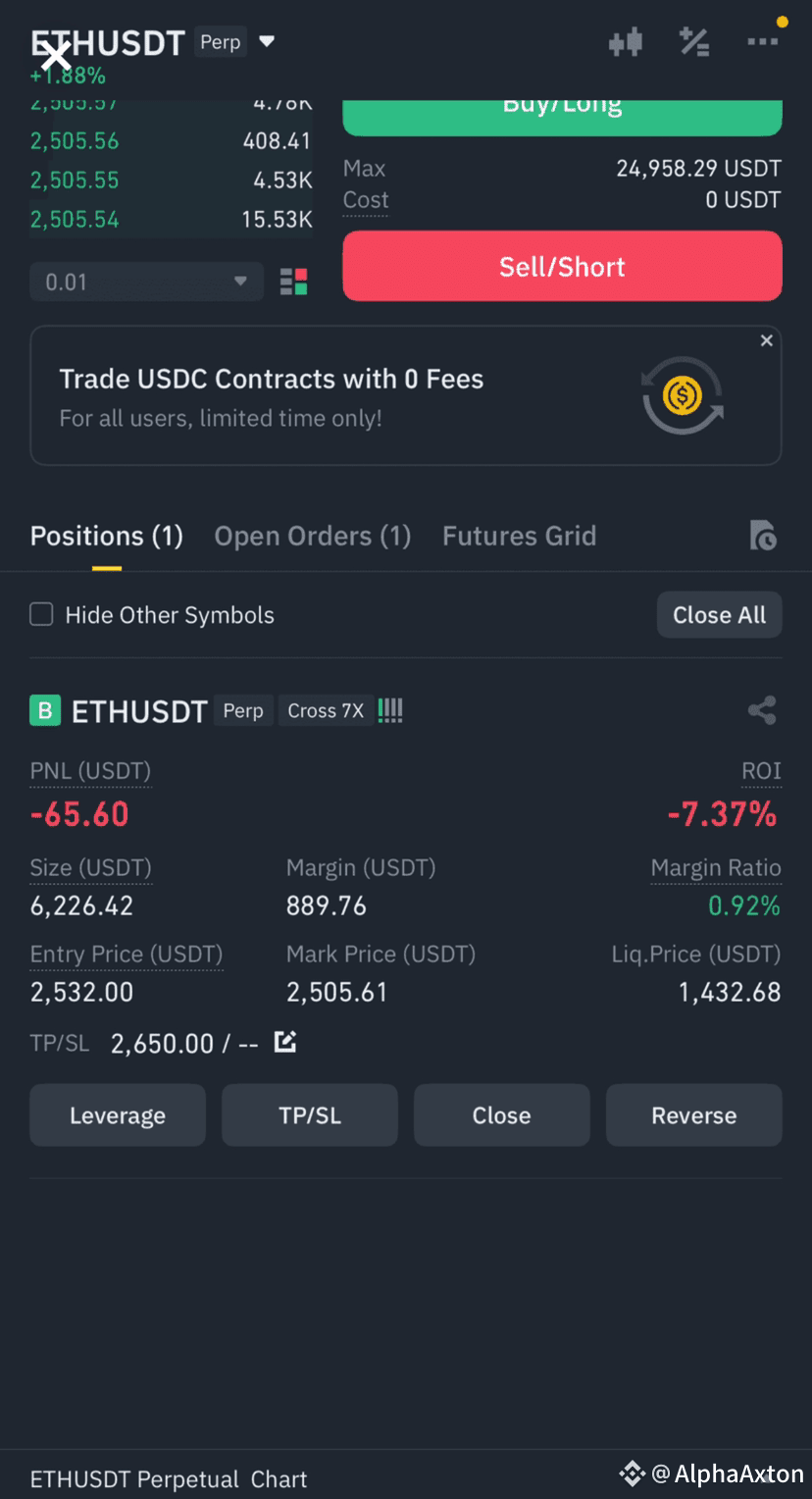Switch the order book layout icon
This screenshot has height=1499, width=812.
point(293,282)
